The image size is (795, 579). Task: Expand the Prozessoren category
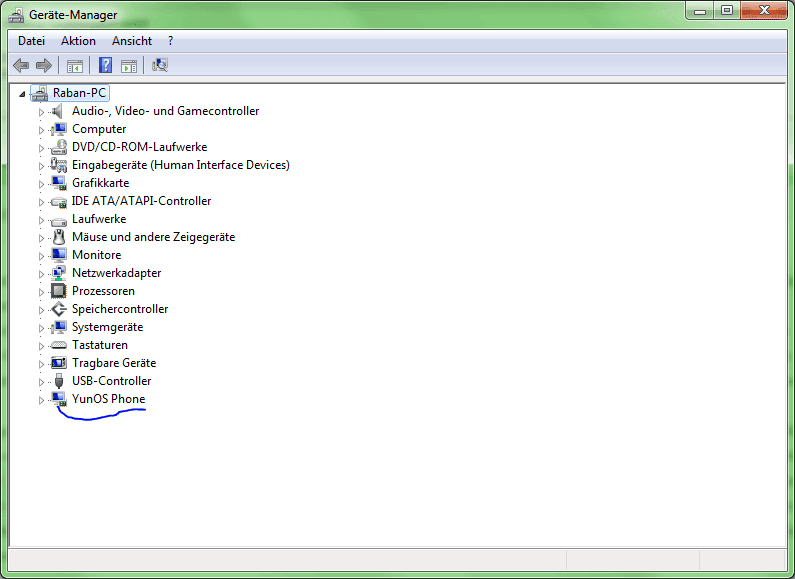(42, 292)
